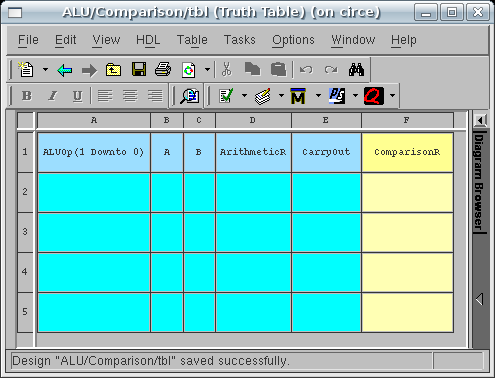Center align text
This screenshot has height=378, width=495.
coord(130,96)
